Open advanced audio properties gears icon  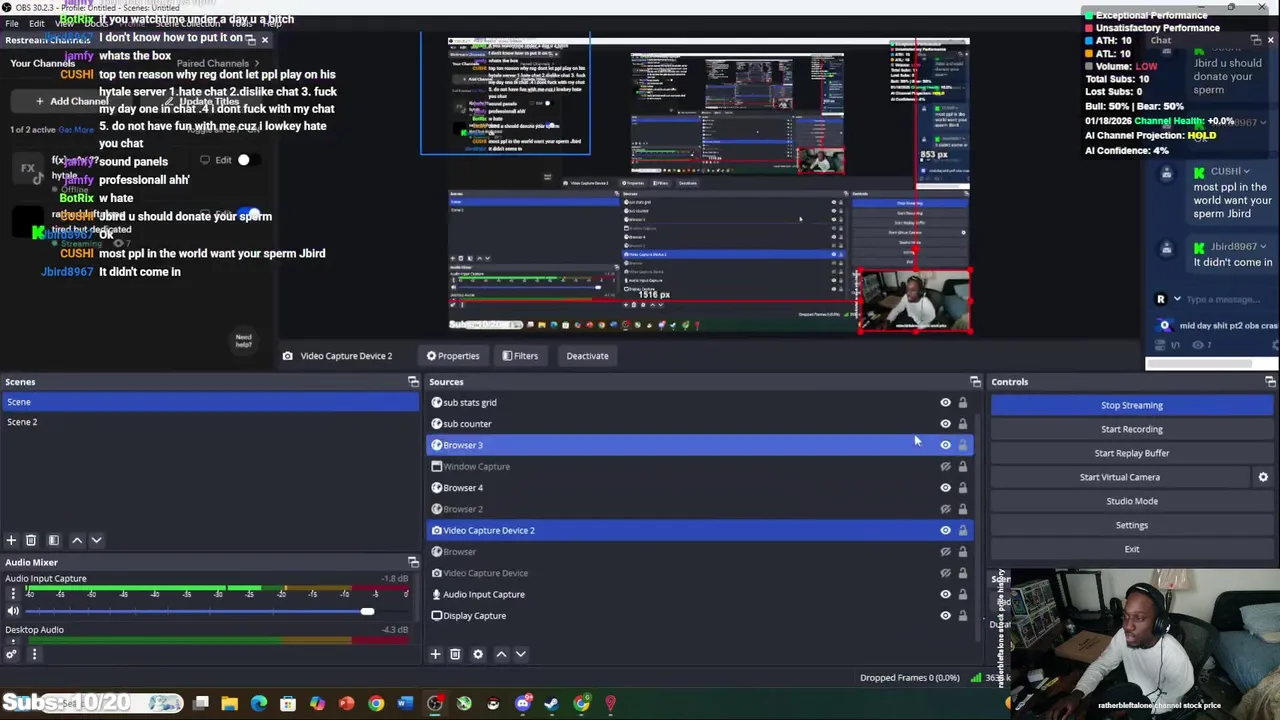(x=11, y=655)
